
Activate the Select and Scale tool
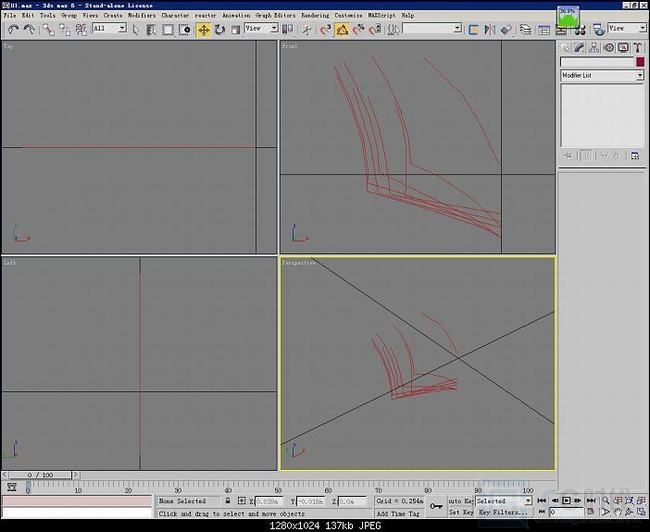(x=235, y=29)
